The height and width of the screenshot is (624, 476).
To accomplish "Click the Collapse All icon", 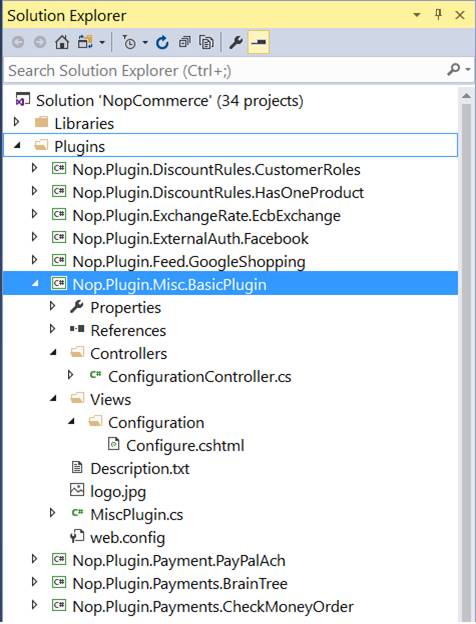I will coord(184,42).
